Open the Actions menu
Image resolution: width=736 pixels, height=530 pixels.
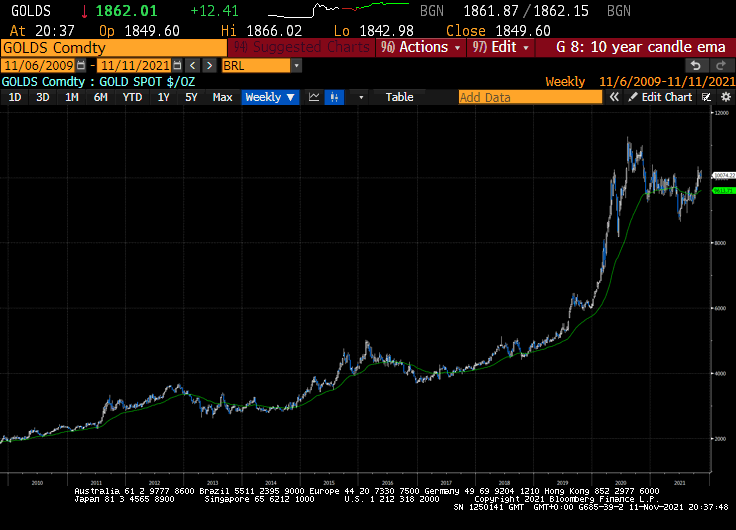421,47
